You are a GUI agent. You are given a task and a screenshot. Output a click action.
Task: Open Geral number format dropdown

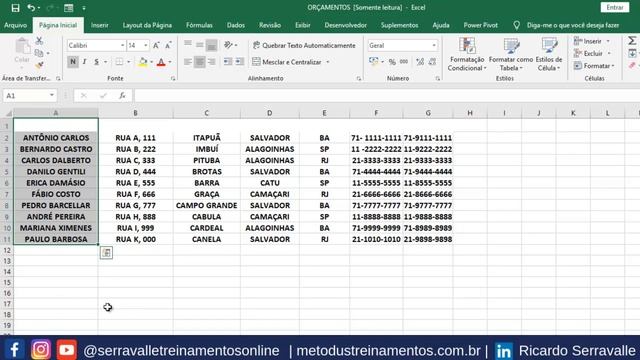434,45
